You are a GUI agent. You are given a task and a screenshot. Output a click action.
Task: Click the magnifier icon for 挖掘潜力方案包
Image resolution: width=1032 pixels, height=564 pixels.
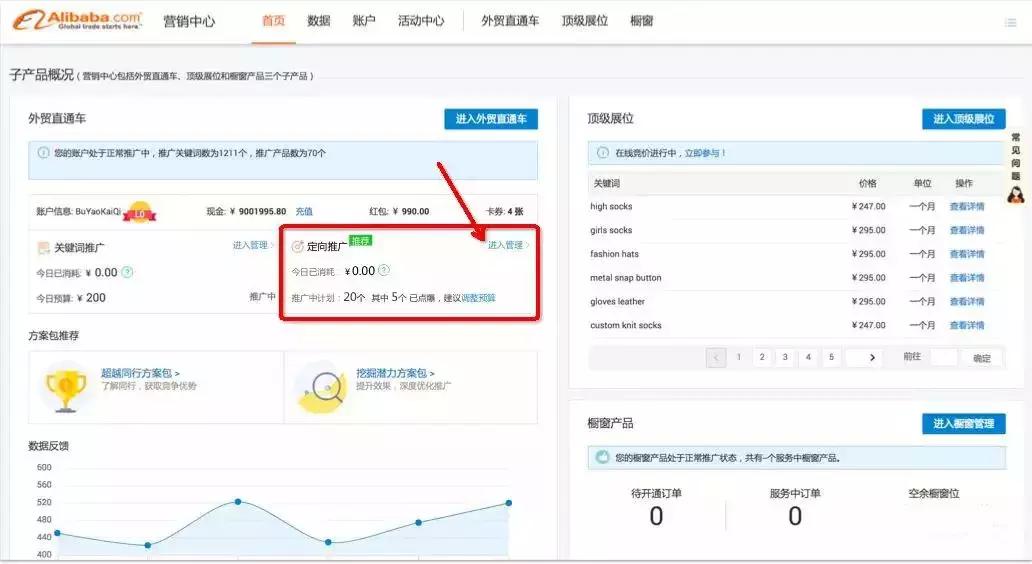click(x=322, y=387)
